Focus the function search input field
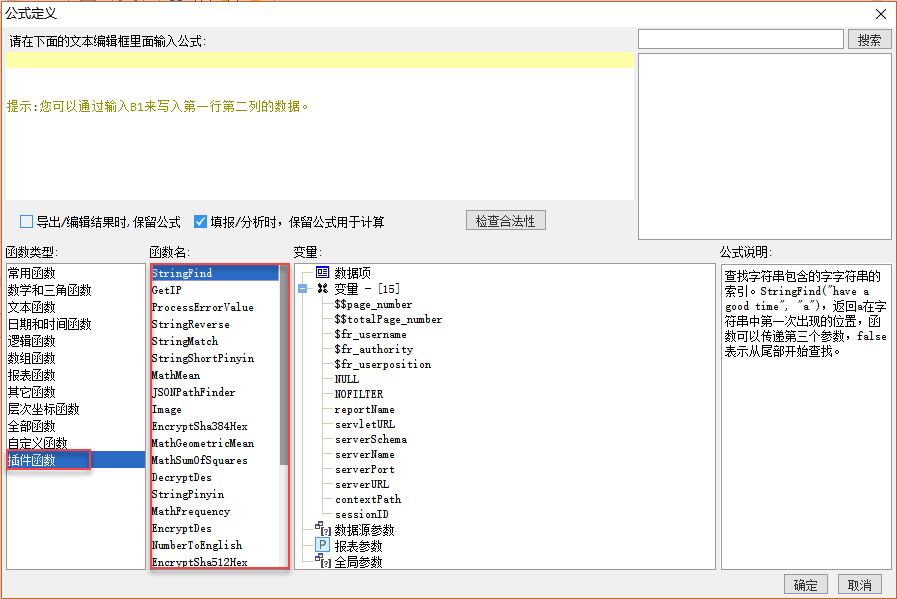897x599 pixels. click(x=741, y=39)
